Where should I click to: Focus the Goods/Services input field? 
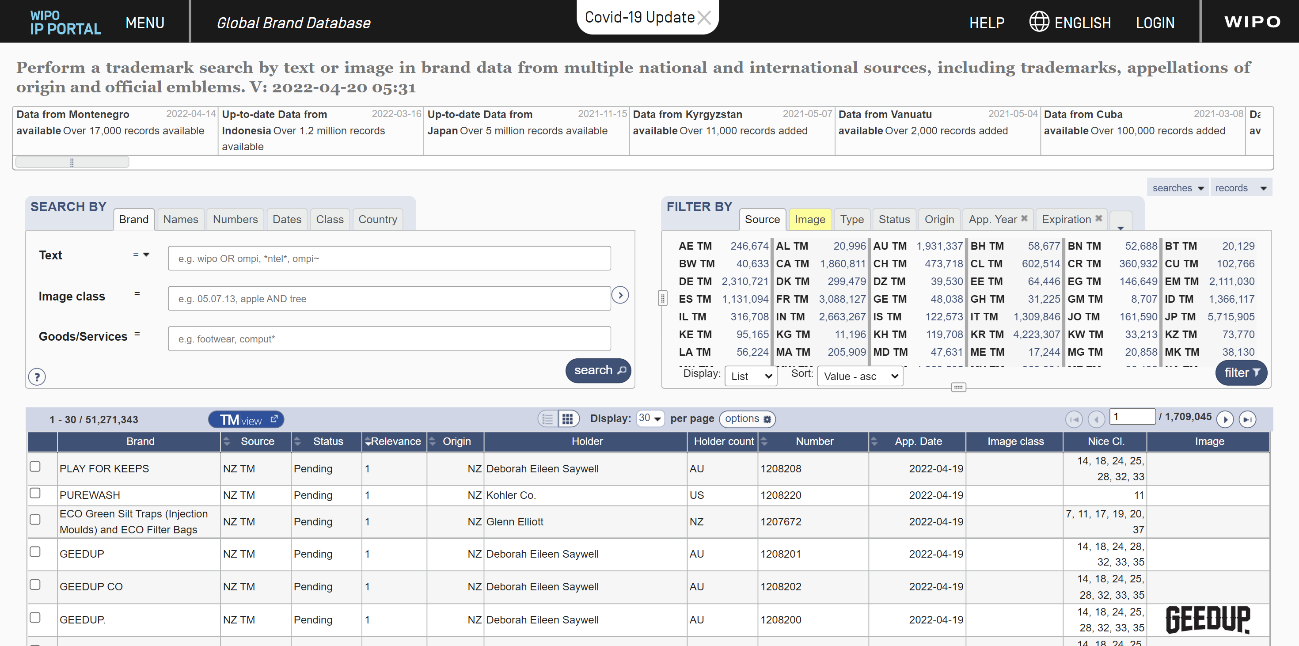pyautogui.click(x=389, y=338)
